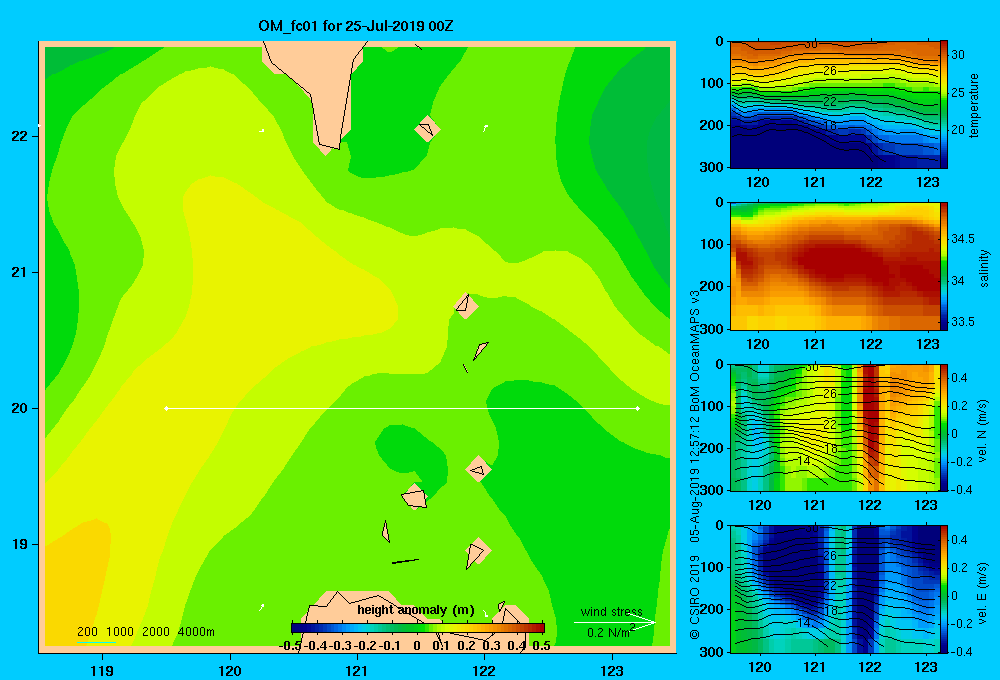
Task: Select the height anomaly colorbar under the map
Action: pos(418,628)
